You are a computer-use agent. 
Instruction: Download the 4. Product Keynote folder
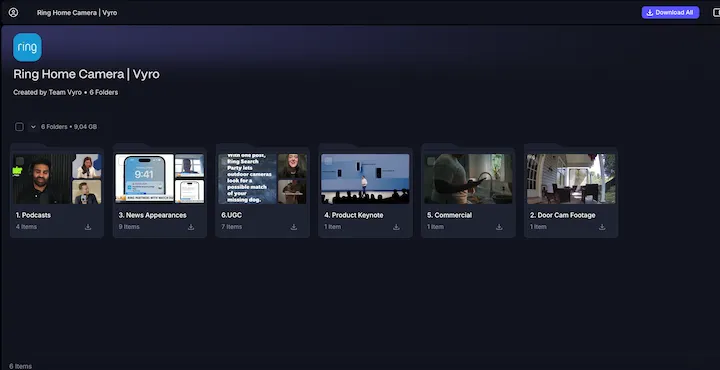pos(396,227)
